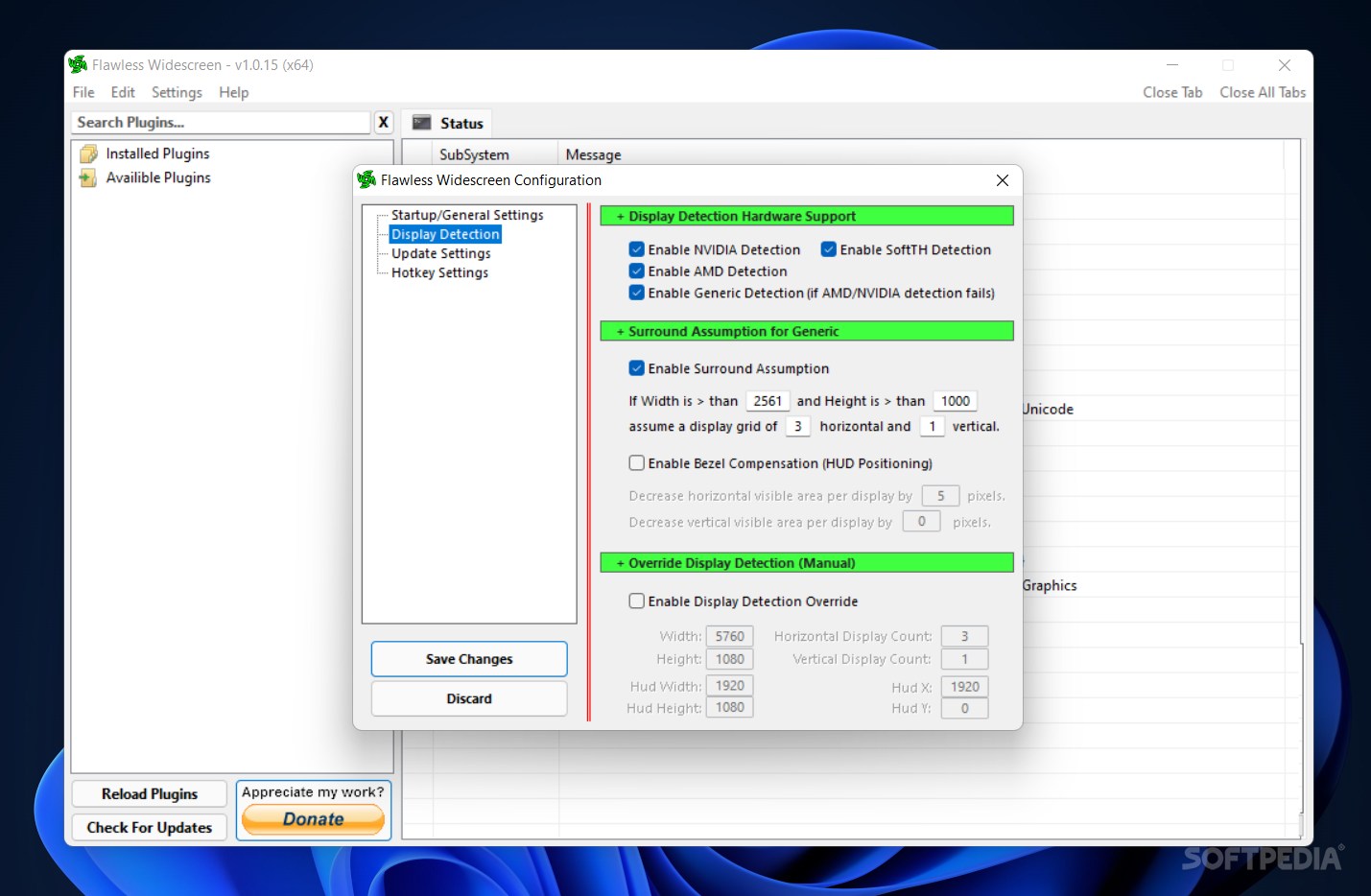
Task: Toggle Enable Generic Detection checkbox
Action: [636, 293]
